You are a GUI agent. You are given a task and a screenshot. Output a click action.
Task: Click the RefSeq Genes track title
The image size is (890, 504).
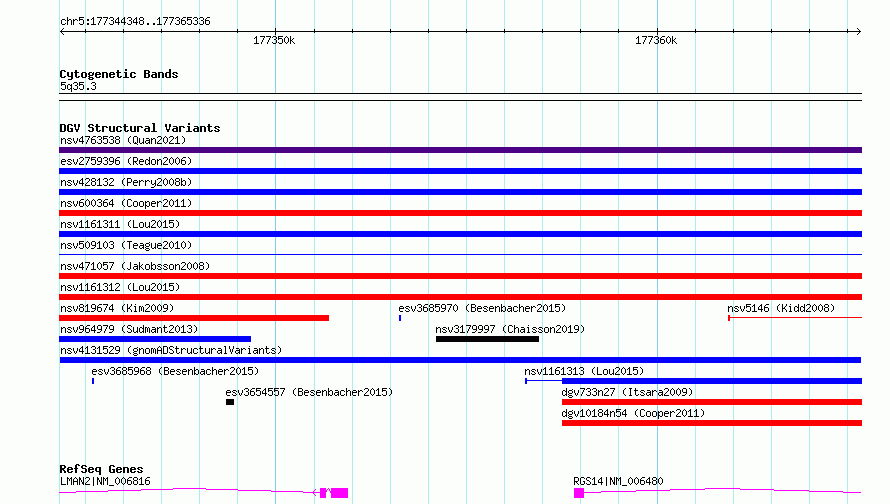click(101, 469)
